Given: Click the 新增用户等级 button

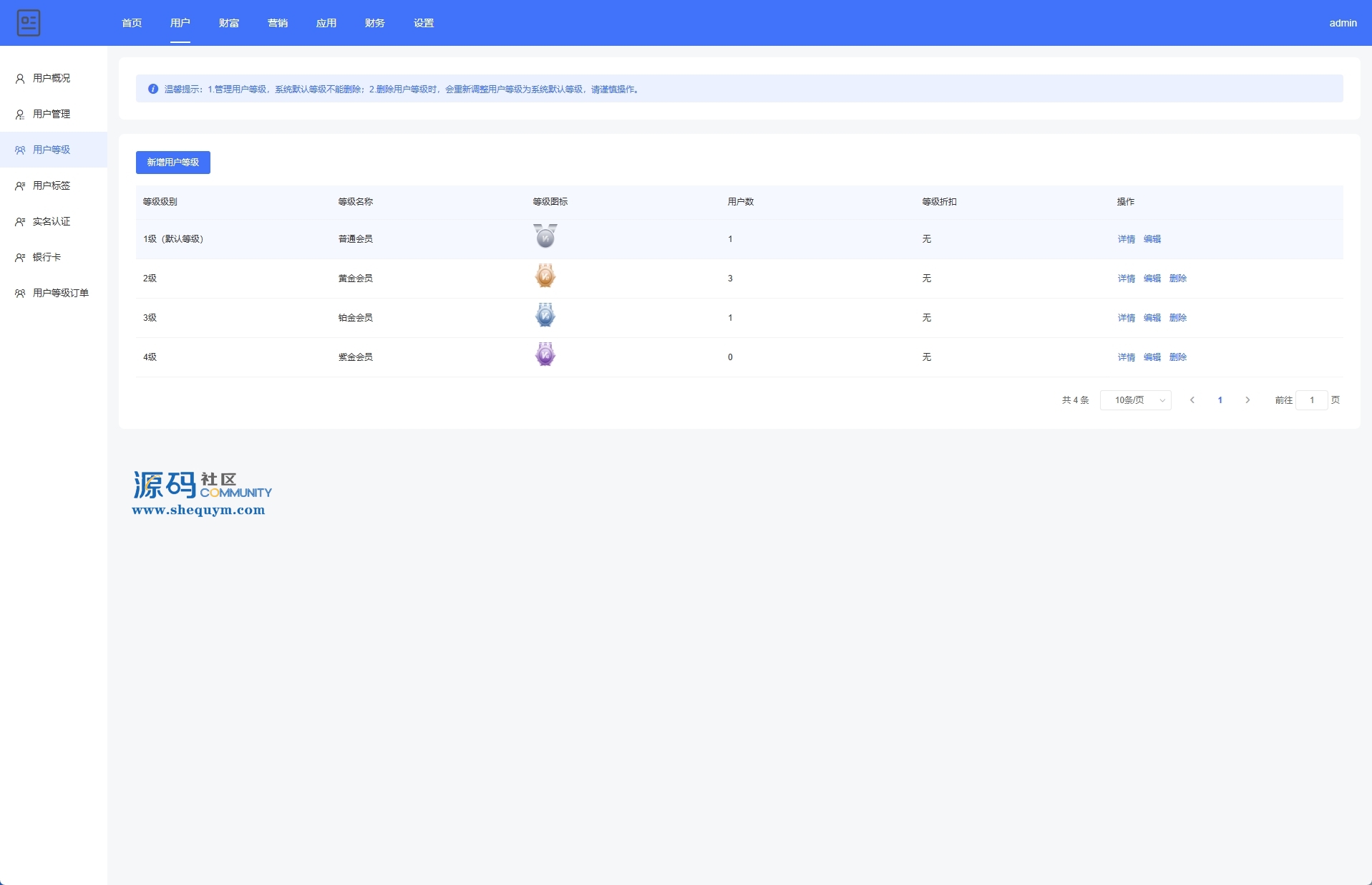Looking at the screenshot, I should (x=173, y=163).
